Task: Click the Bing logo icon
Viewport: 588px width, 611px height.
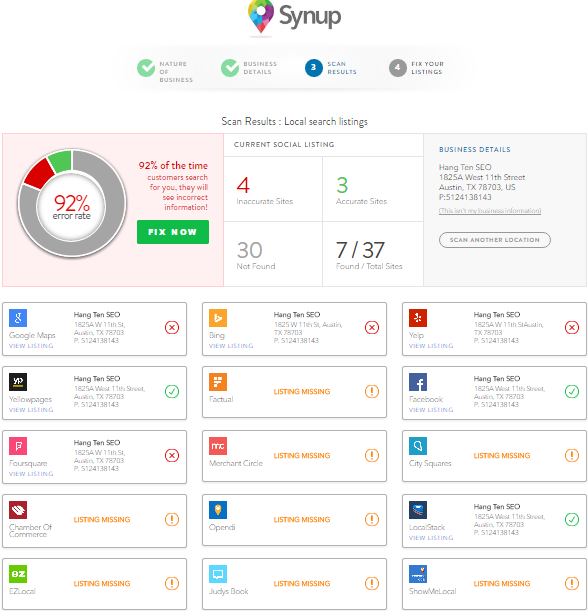Action: [218, 318]
